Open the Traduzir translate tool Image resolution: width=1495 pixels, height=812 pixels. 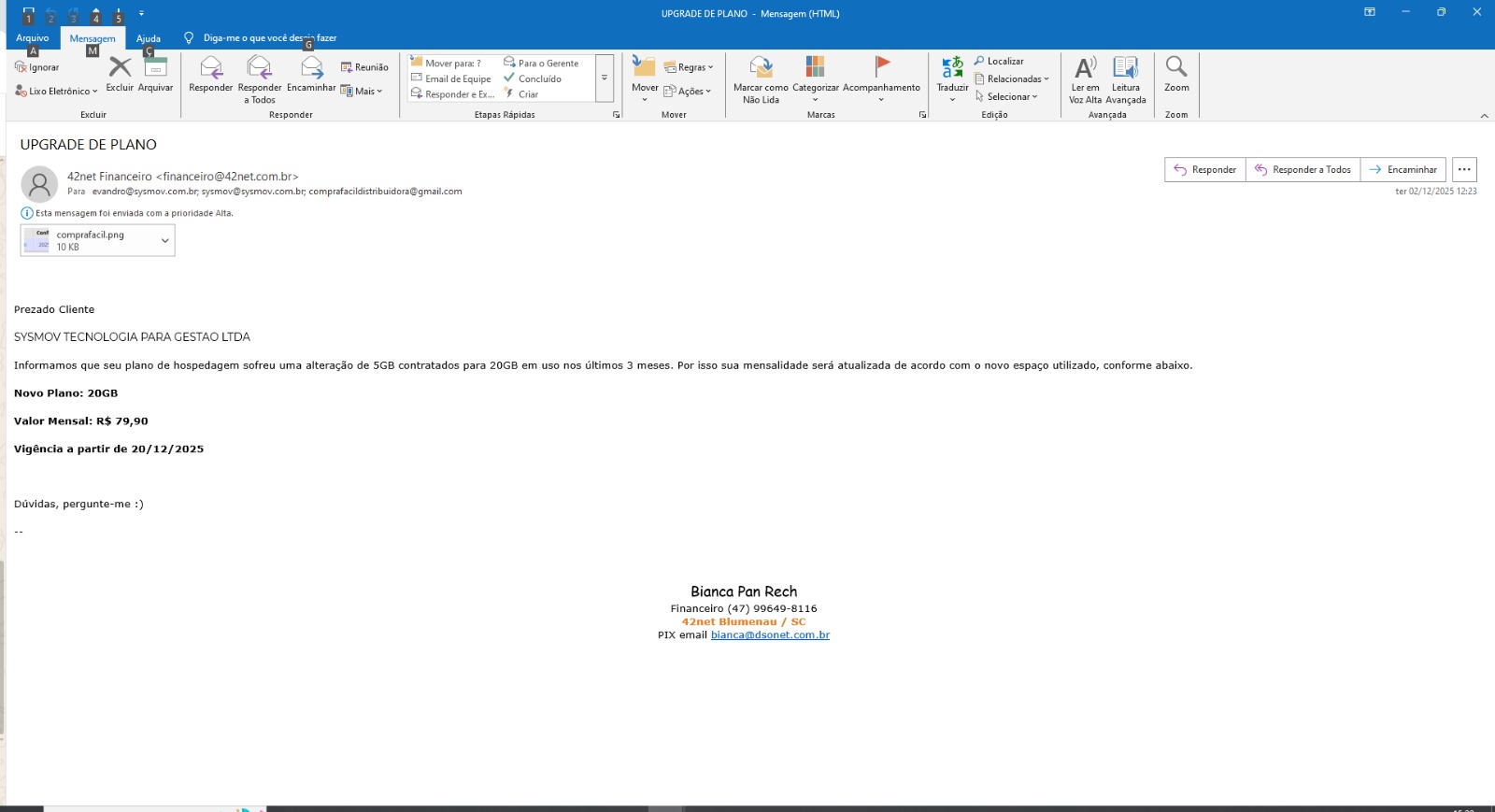[x=952, y=68]
